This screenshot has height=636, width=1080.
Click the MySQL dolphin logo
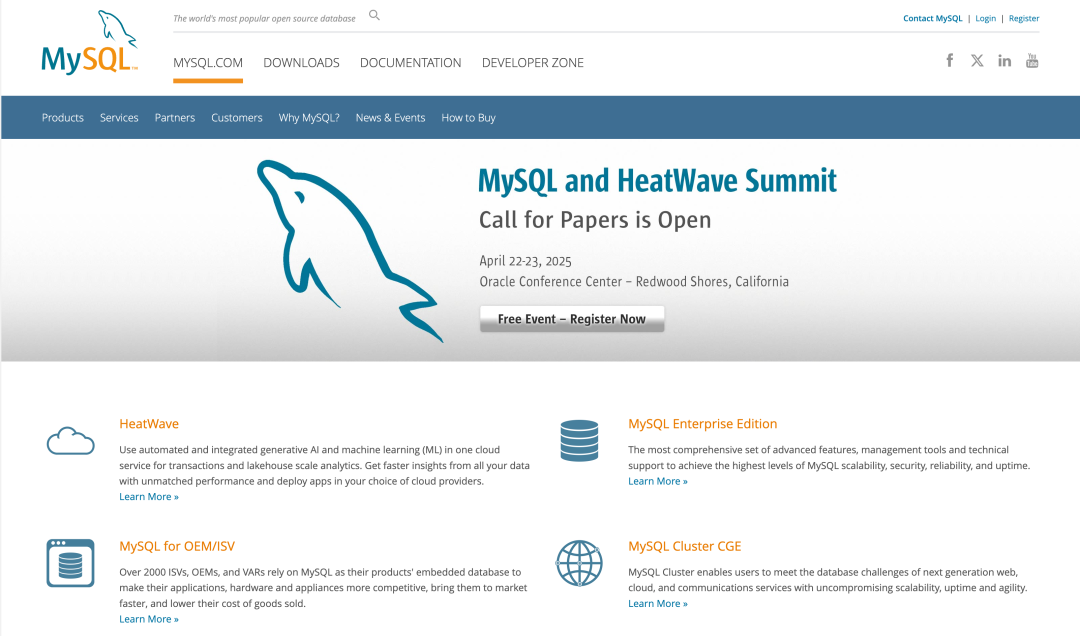click(x=90, y=42)
